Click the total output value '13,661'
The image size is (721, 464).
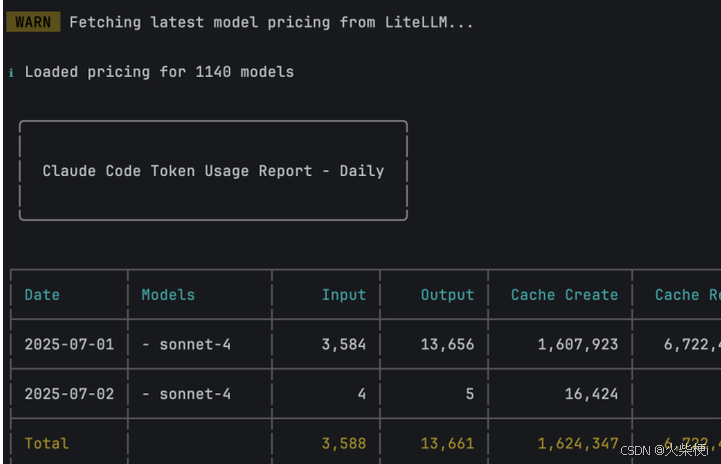(x=447, y=444)
